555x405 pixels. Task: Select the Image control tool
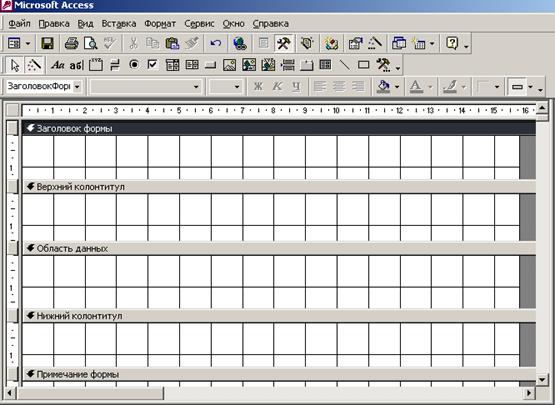click(x=229, y=65)
